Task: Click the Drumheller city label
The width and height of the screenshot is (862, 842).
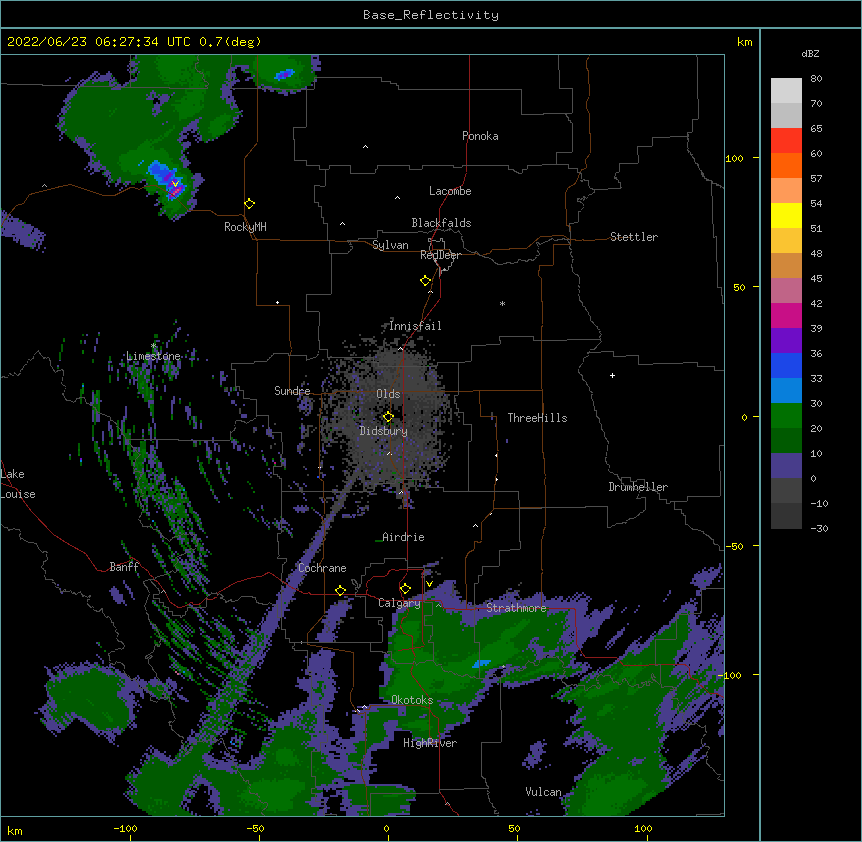Action: 638,487
